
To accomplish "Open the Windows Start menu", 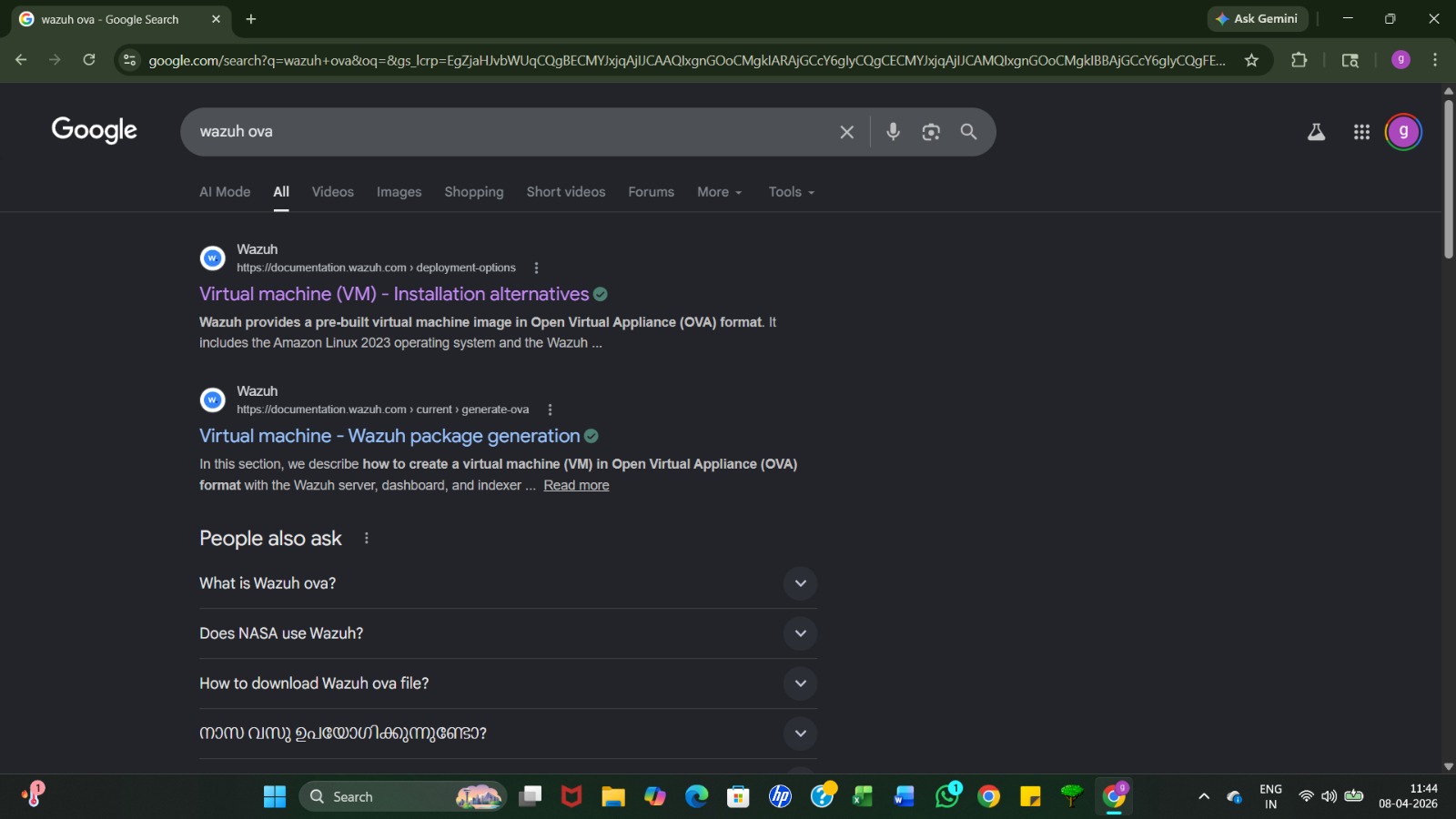I will (275, 797).
